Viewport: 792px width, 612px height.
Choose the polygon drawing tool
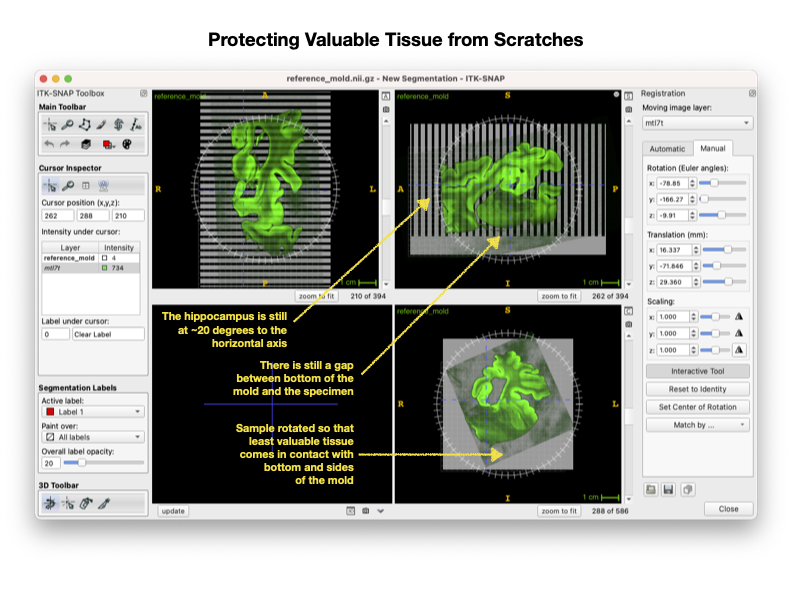[84, 125]
